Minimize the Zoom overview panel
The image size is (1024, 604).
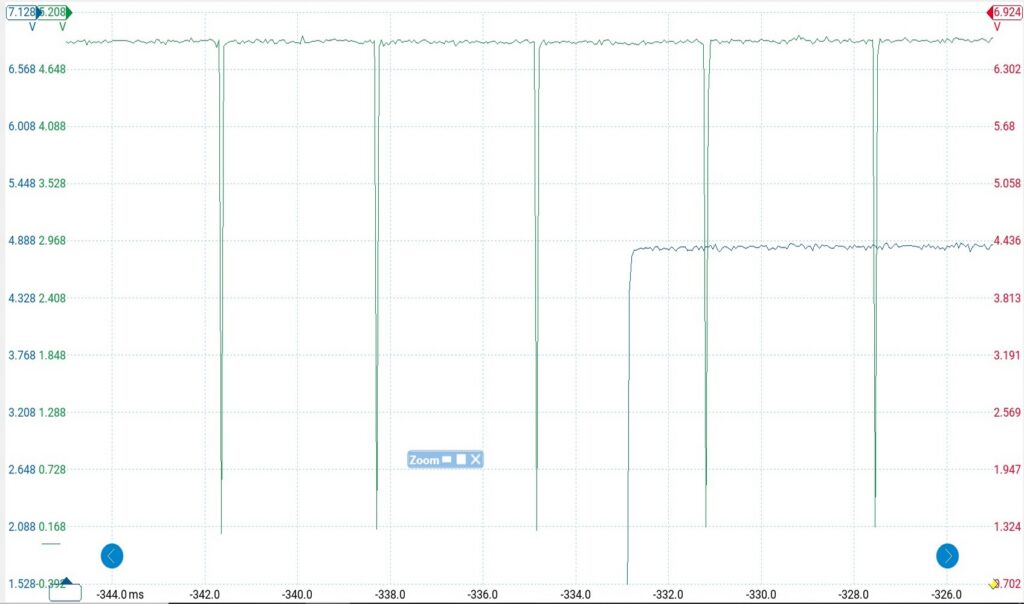[447, 459]
